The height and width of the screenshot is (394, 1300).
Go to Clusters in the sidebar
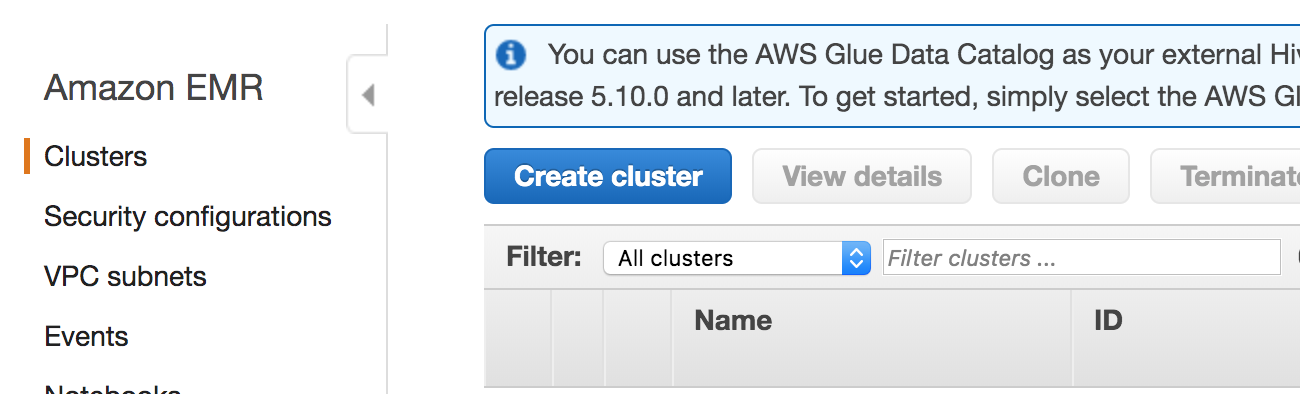coord(96,157)
